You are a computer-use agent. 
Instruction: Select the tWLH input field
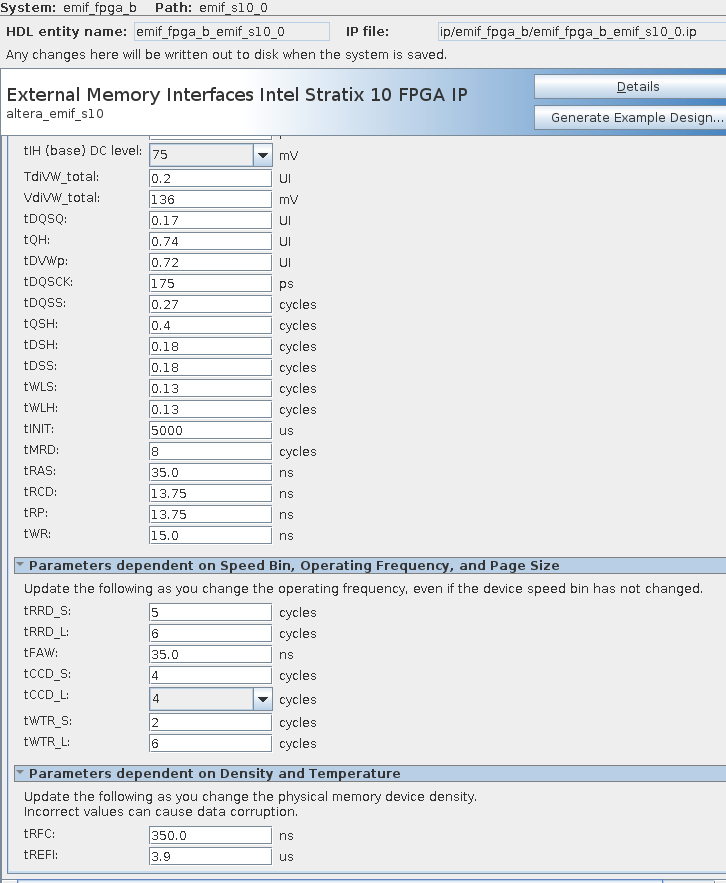tap(211, 409)
